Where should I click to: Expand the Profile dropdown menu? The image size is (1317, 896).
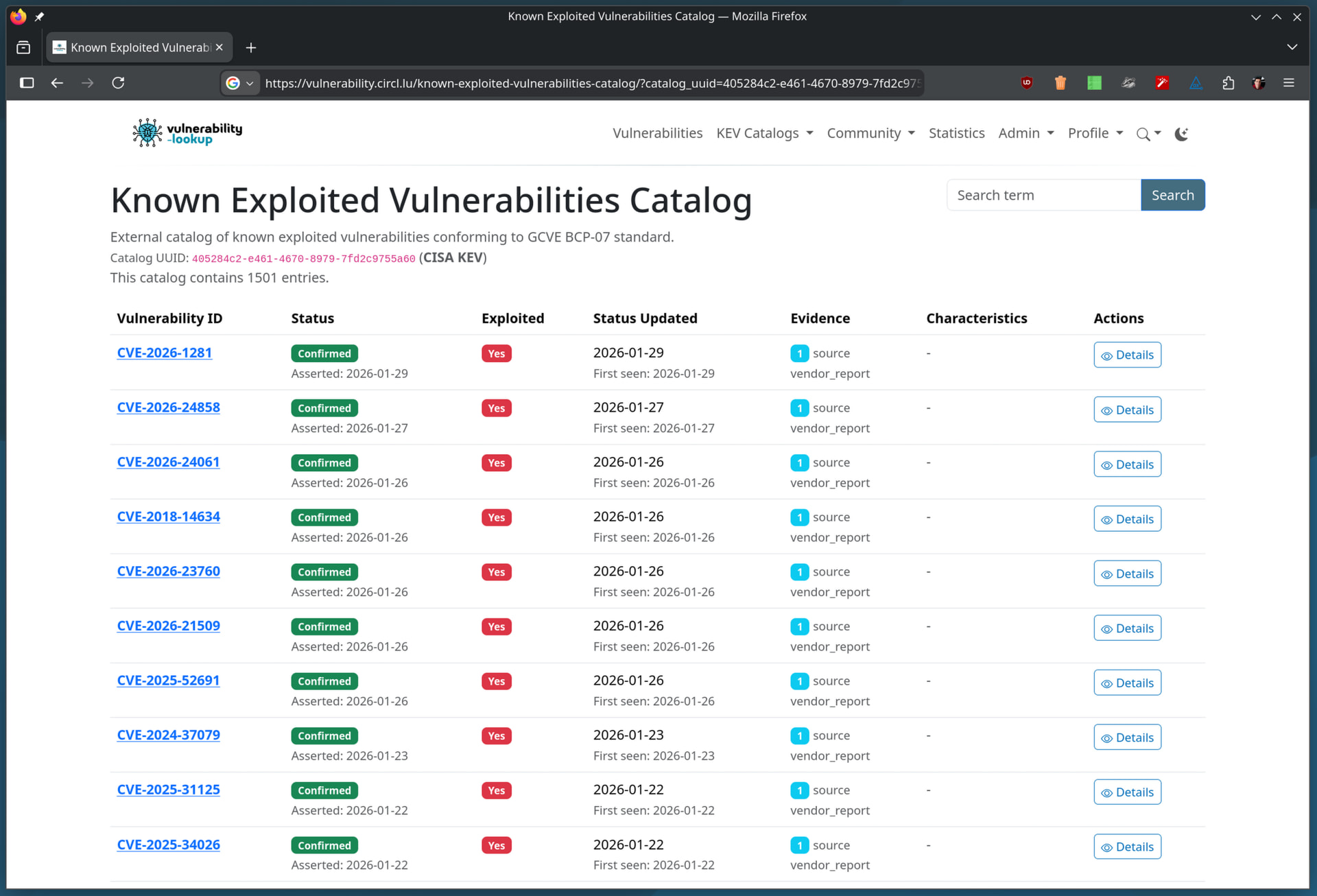click(1095, 133)
